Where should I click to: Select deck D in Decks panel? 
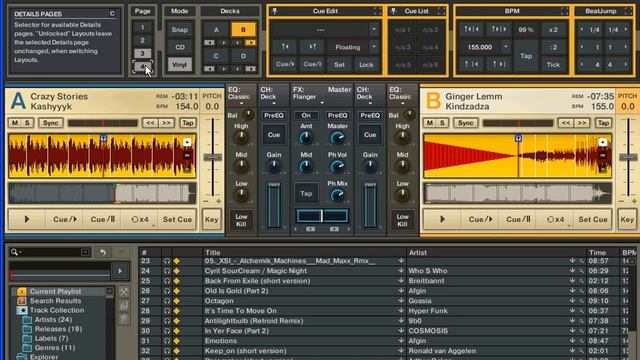(x=243, y=56)
